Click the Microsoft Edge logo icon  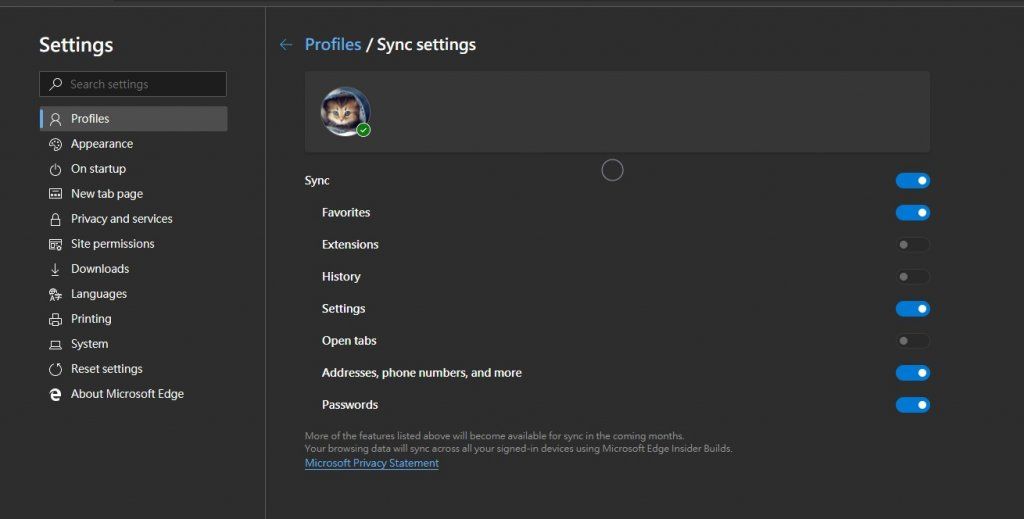[x=56, y=394]
